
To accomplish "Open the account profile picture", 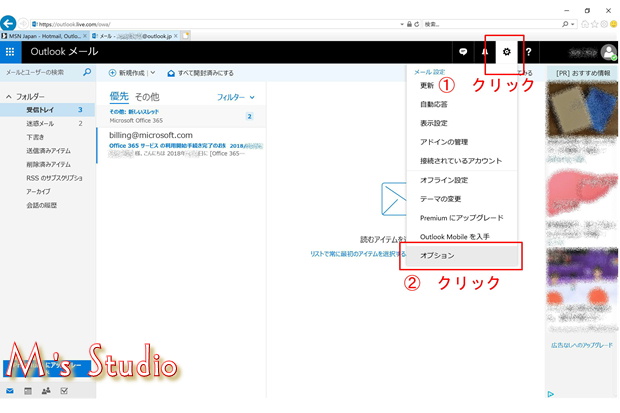I will 609,52.
